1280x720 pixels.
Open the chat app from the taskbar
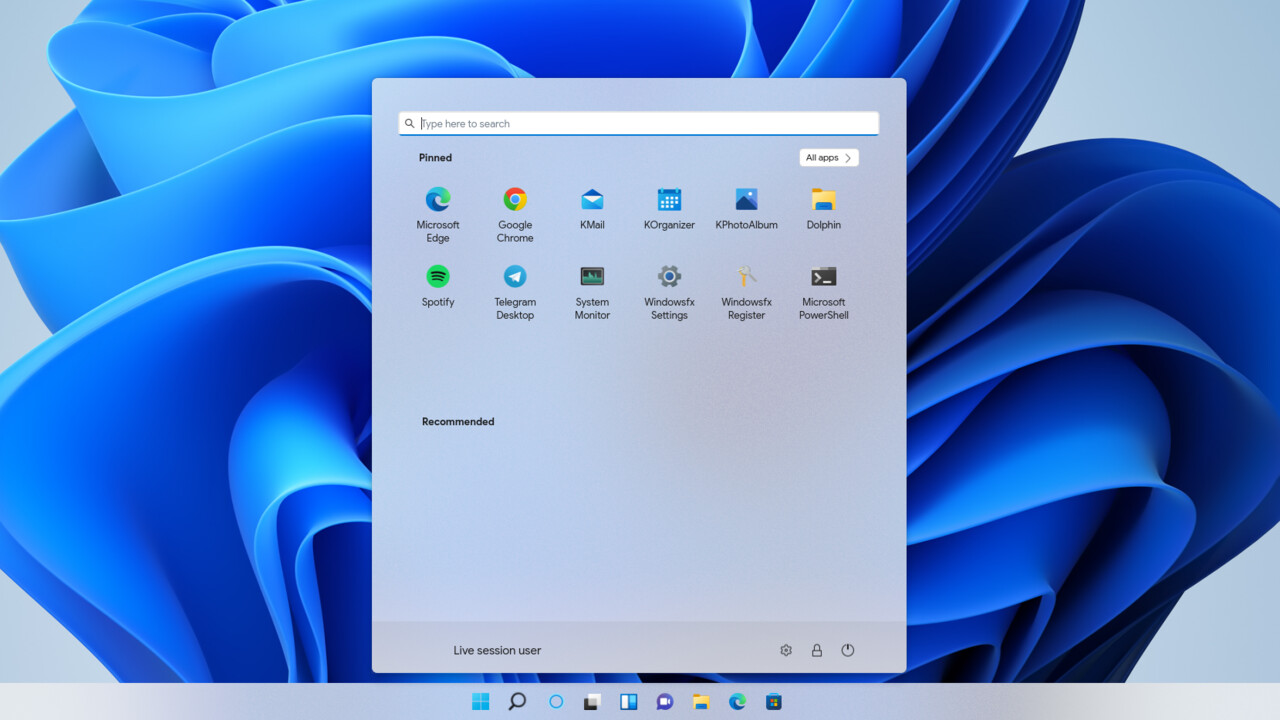click(x=664, y=701)
